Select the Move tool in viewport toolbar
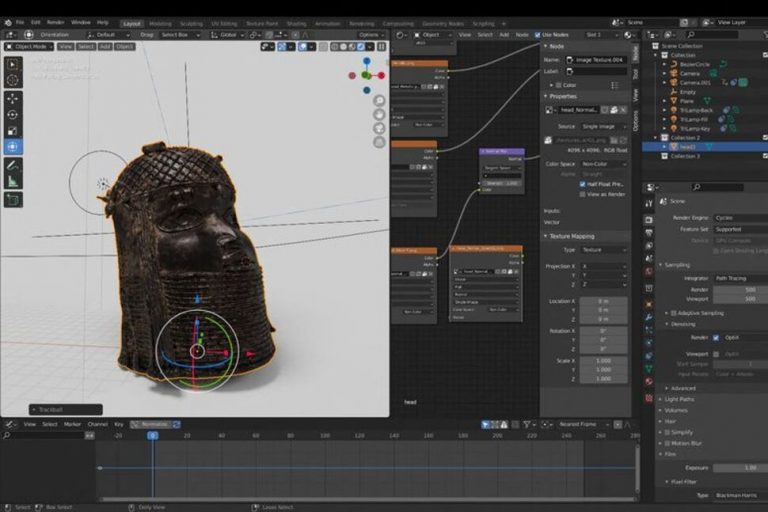Screen dimensions: 768x512 coord(13,98)
